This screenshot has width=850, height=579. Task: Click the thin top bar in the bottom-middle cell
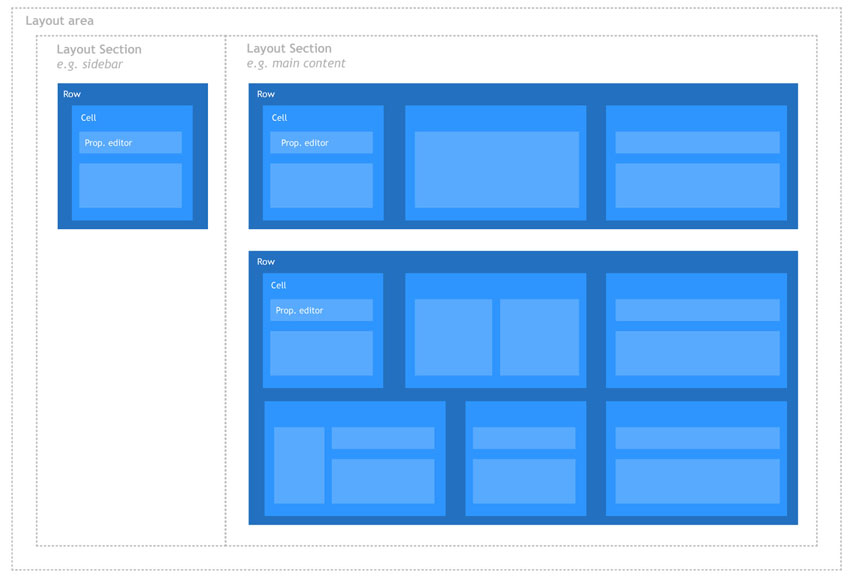tap(524, 438)
